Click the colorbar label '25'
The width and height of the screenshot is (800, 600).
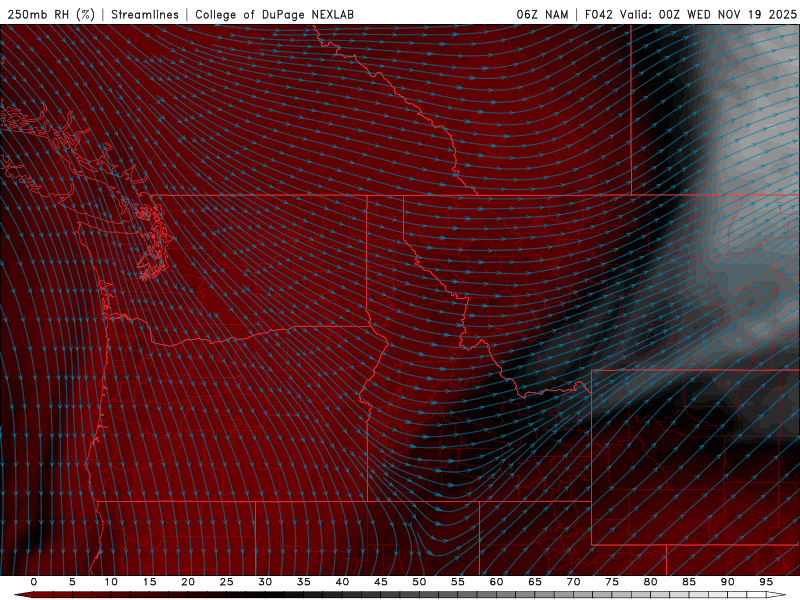click(x=227, y=582)
